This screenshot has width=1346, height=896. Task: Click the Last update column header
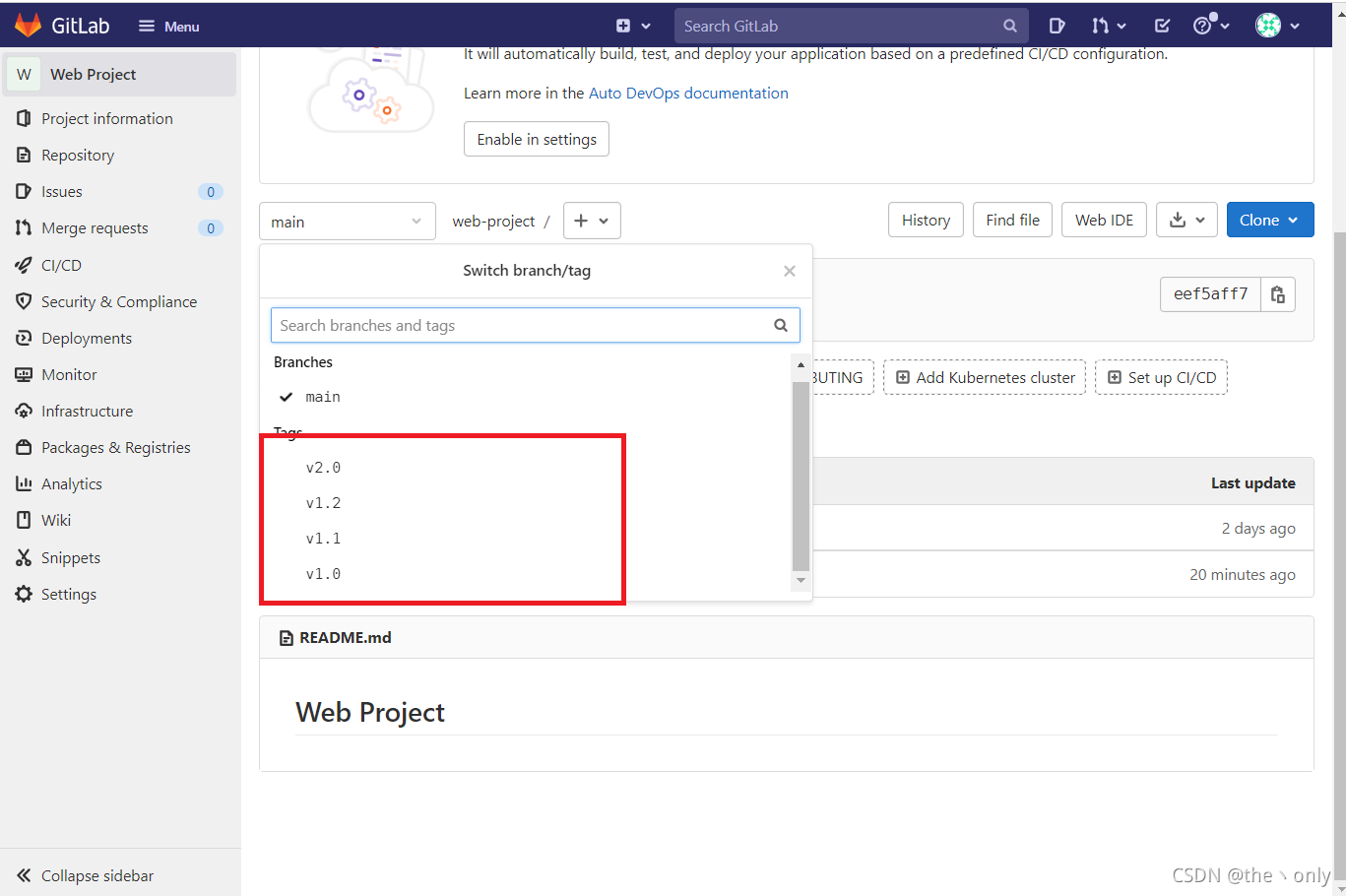coord(1253,482)
